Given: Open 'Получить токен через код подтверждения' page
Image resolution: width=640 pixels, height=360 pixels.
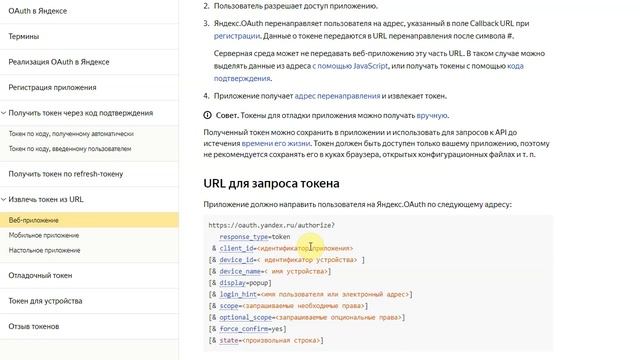Looking at the screenshot, I should 81,113.
